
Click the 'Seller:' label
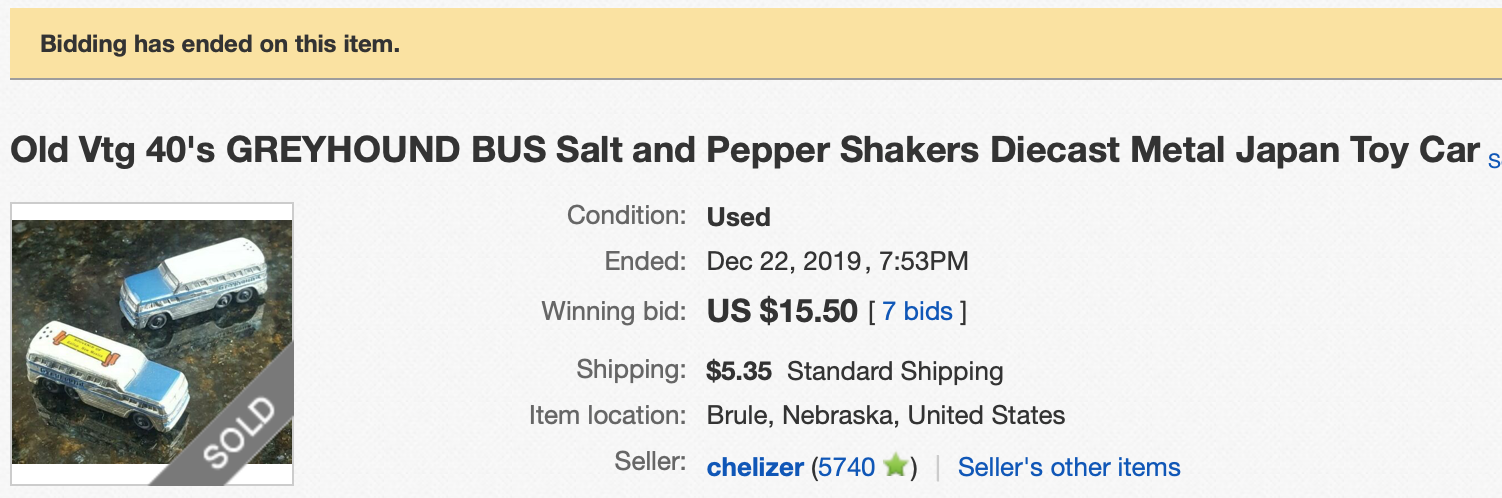(x=650, y=462)
